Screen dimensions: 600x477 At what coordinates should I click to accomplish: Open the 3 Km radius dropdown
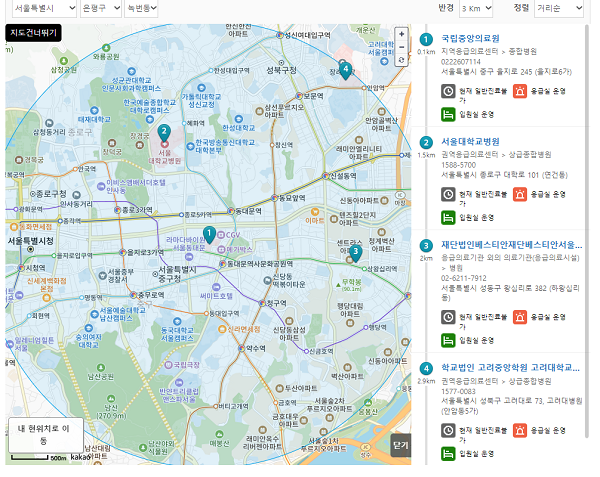point(476,8)
